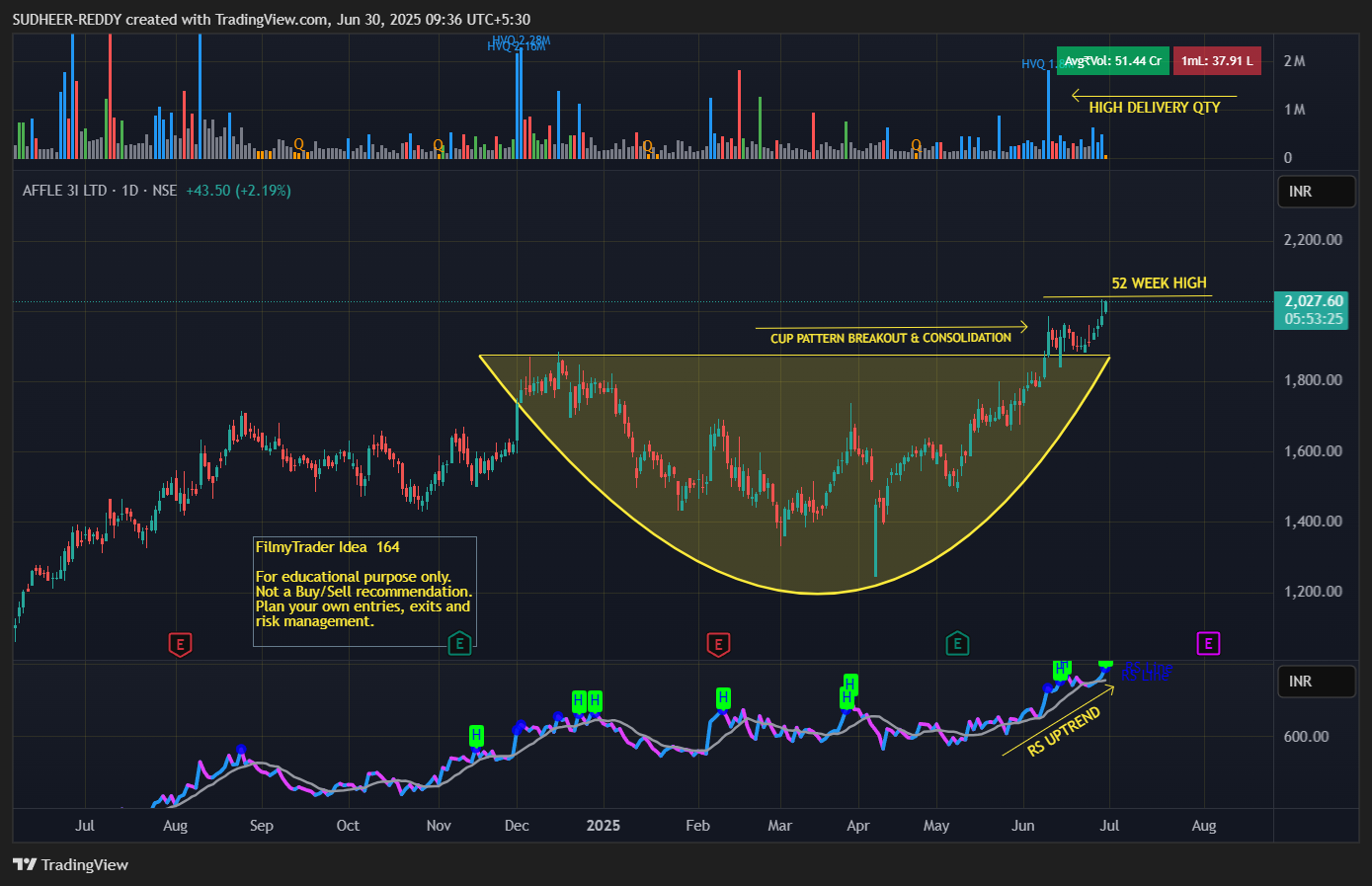Click the Mar label on time axis
The width and height of the screenshot is (1372, 886).
780,826
